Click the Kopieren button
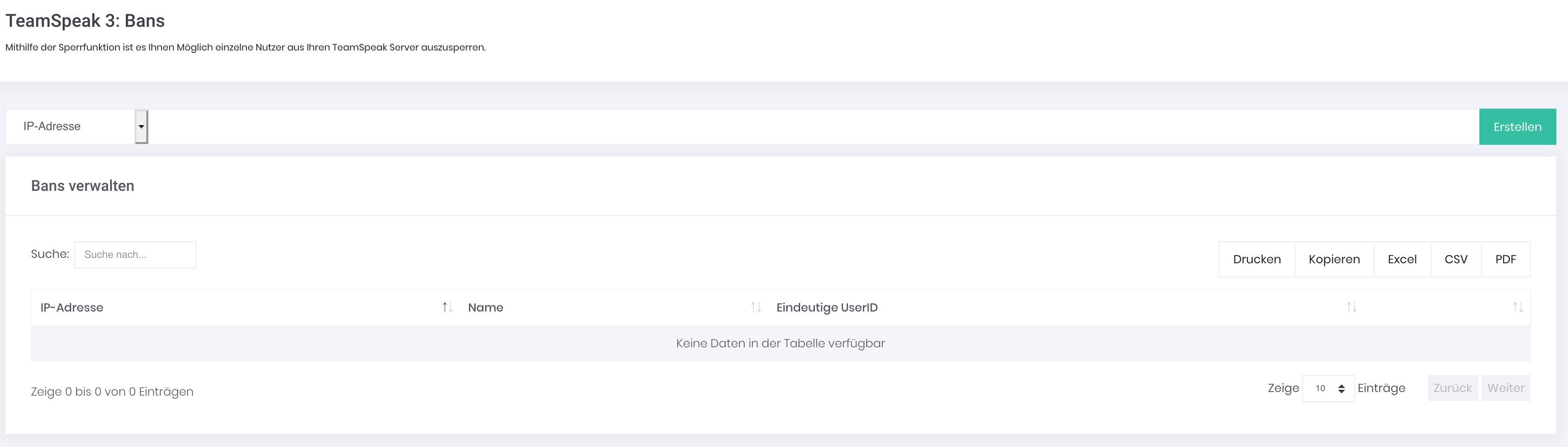This screenshot has height=447, width=1568. pyautogui.click(x=1334, y=259)
